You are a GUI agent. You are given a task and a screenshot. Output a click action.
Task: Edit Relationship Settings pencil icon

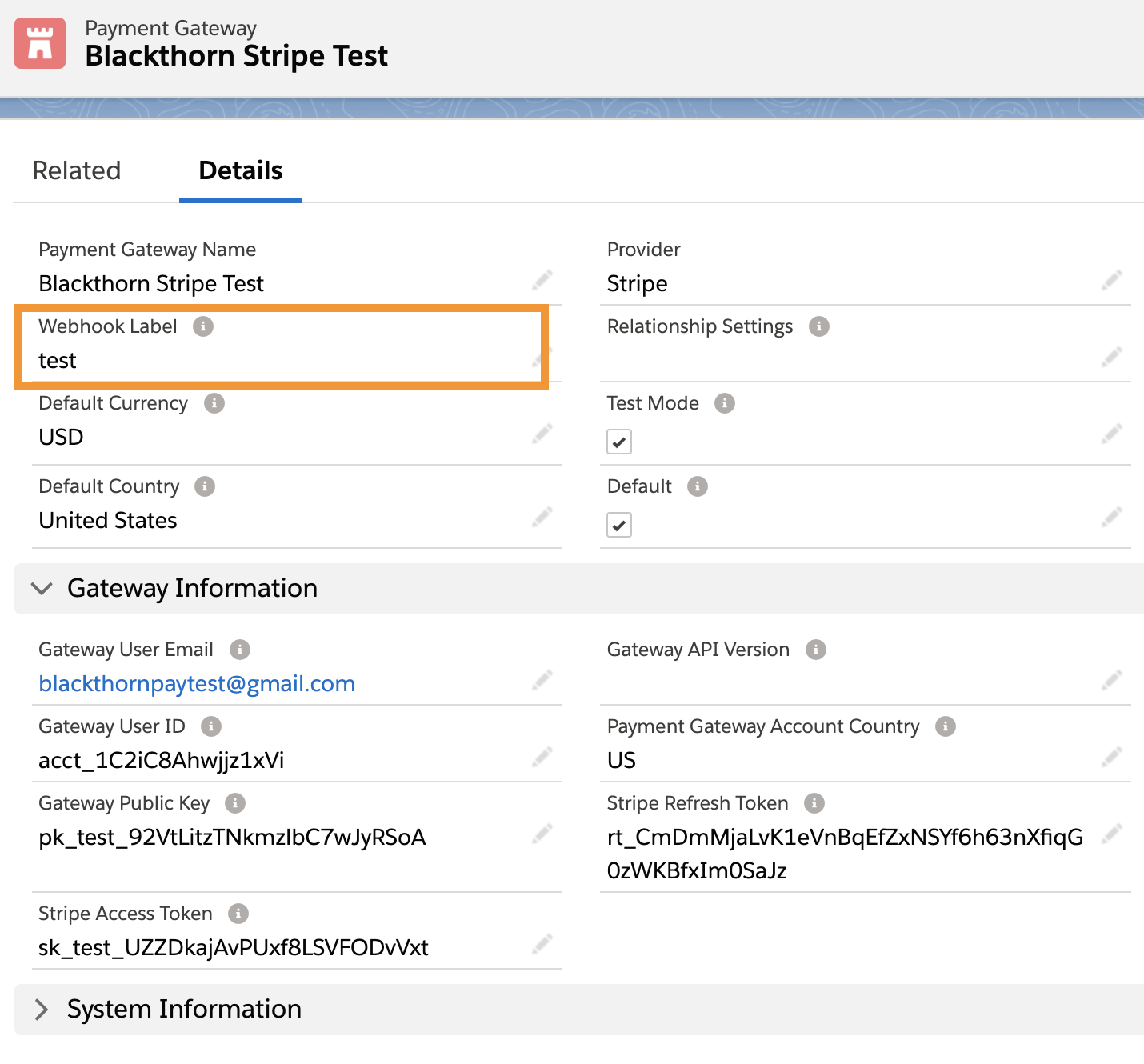(1112, 357)
